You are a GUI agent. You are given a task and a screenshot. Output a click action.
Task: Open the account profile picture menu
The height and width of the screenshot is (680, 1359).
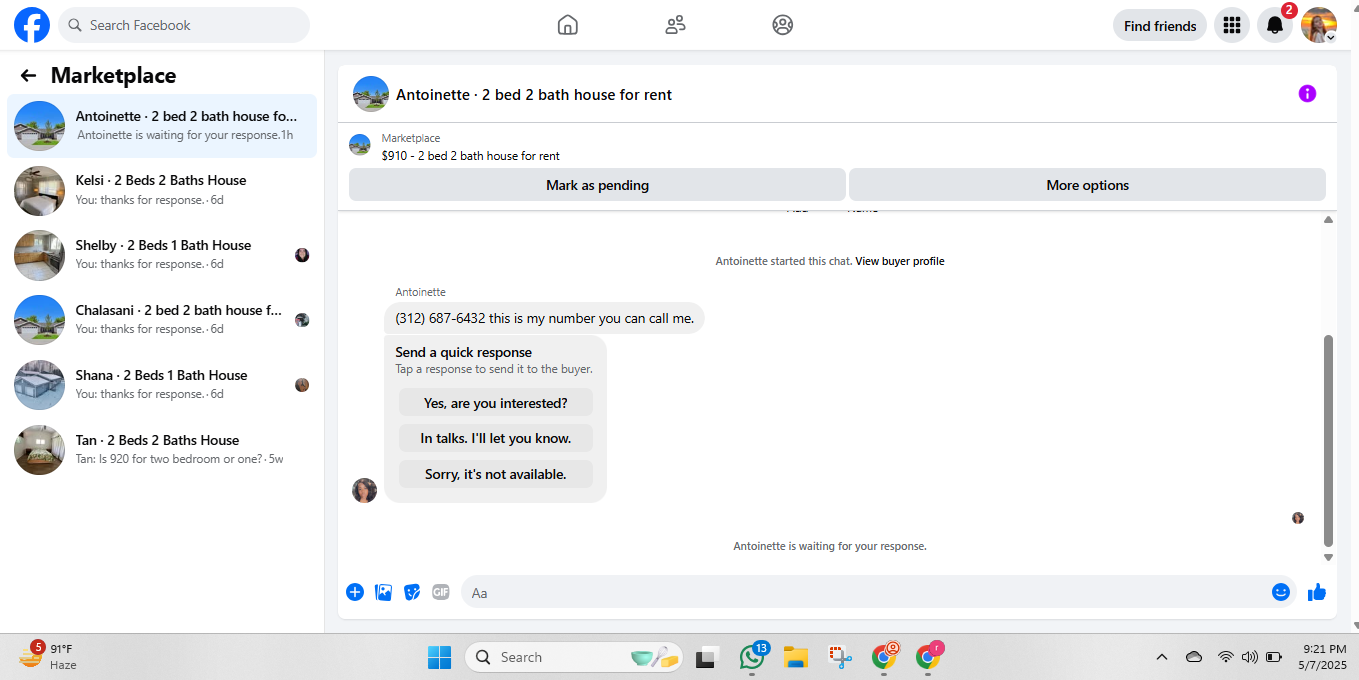click(x=1318, y=25)
